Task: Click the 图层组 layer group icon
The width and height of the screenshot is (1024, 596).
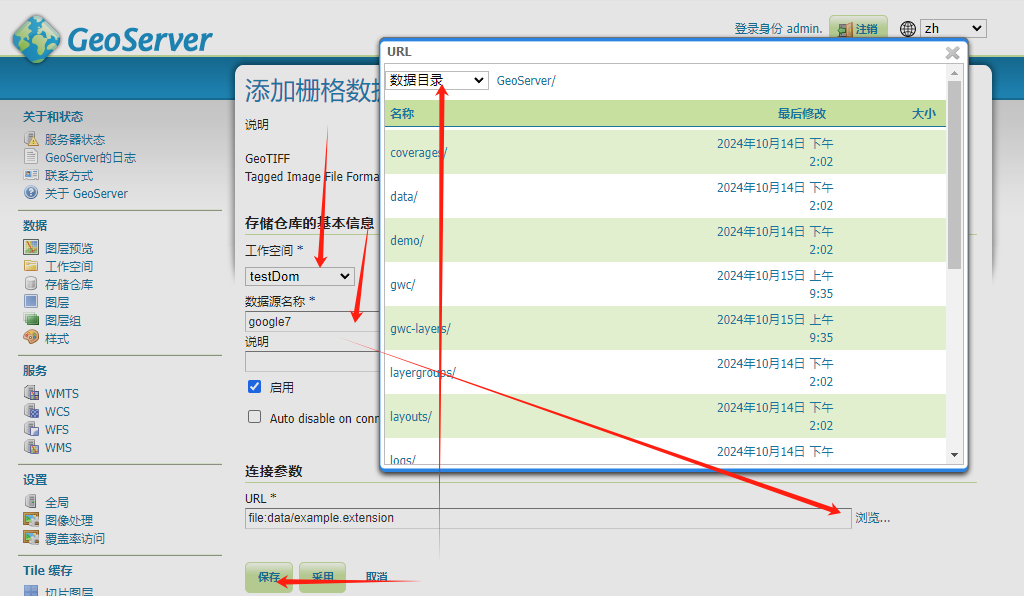Action: point(31,319)
